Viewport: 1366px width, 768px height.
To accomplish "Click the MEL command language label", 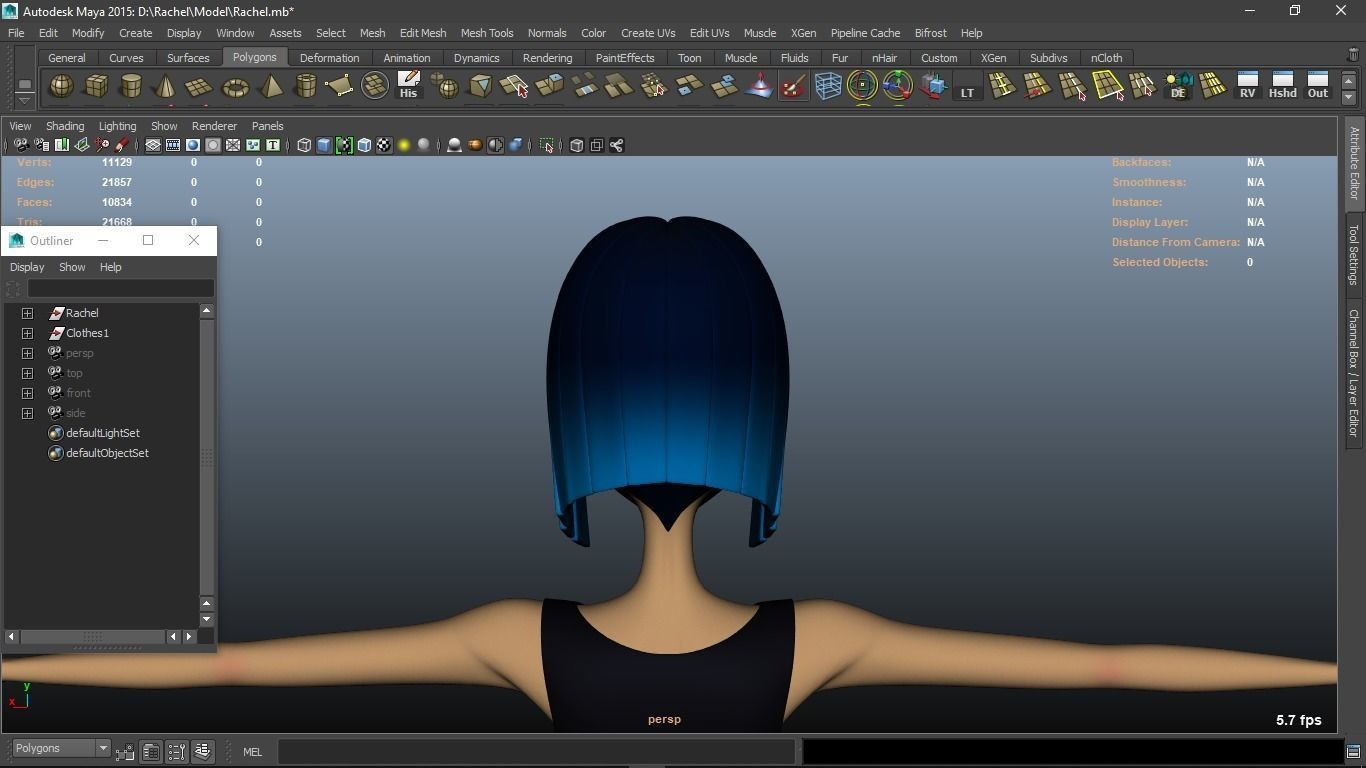I will 252,752.
